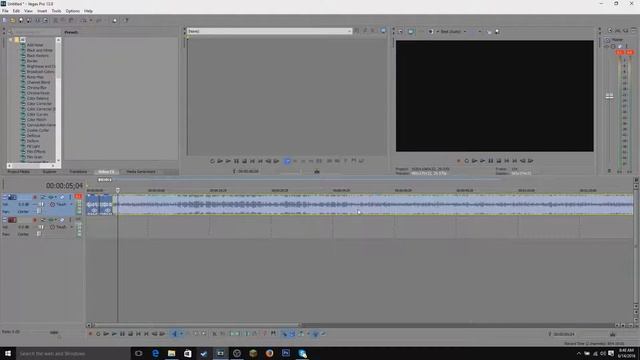Solo audio track 2
This screenshot has height=360, width=640.
[70, 220]
